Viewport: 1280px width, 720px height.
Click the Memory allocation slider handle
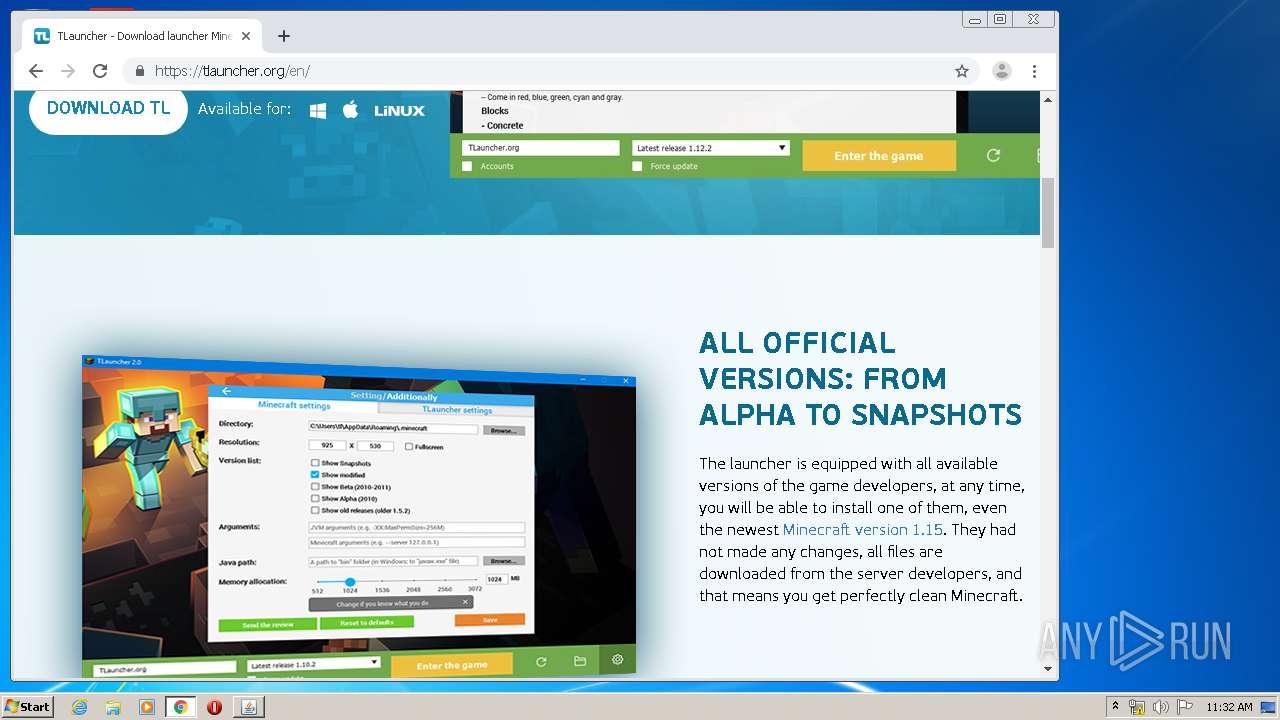[350, 582]
